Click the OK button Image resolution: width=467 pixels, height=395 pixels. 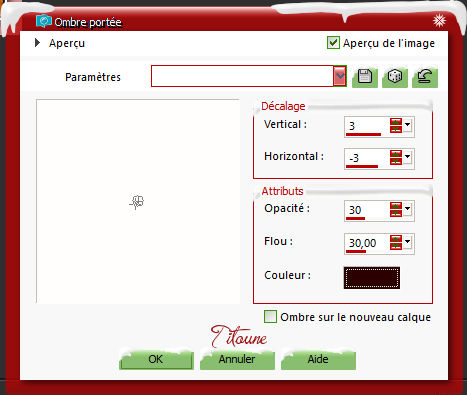click(156, 360)
